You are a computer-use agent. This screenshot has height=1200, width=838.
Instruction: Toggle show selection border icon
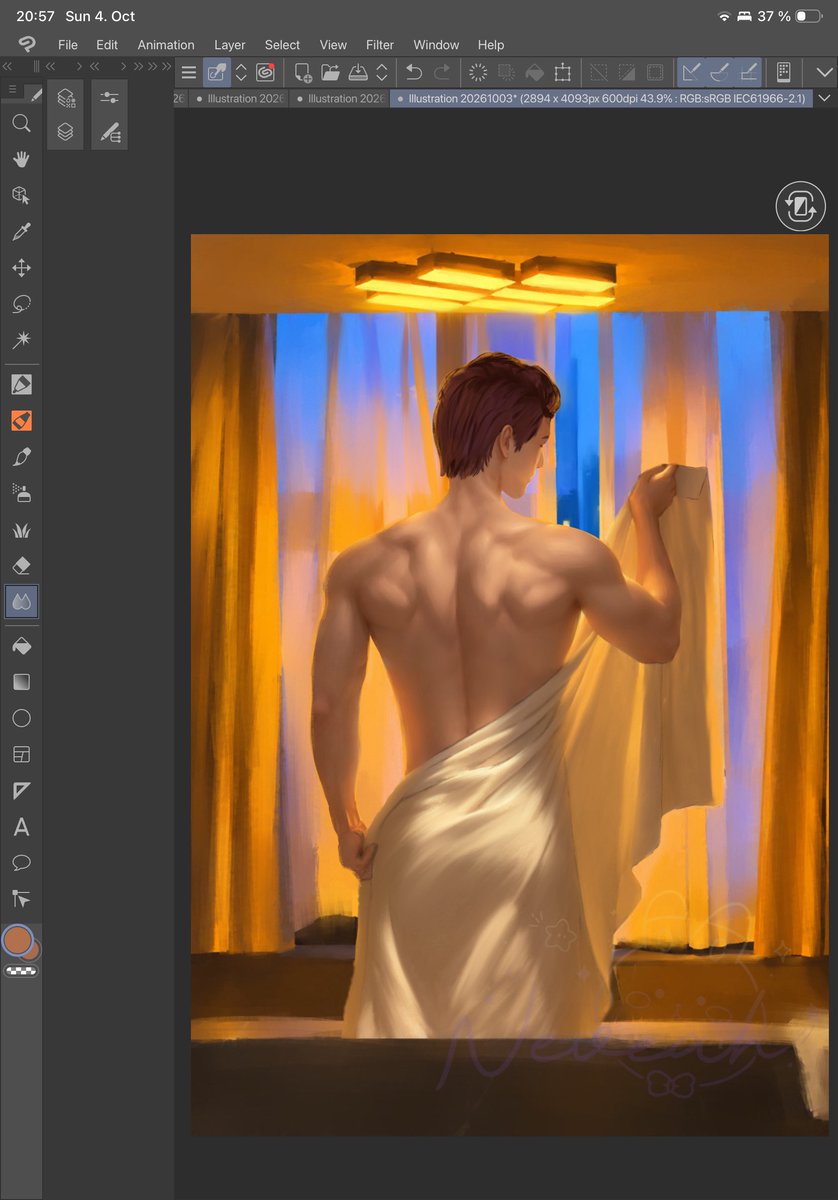[x=655, y=72]
